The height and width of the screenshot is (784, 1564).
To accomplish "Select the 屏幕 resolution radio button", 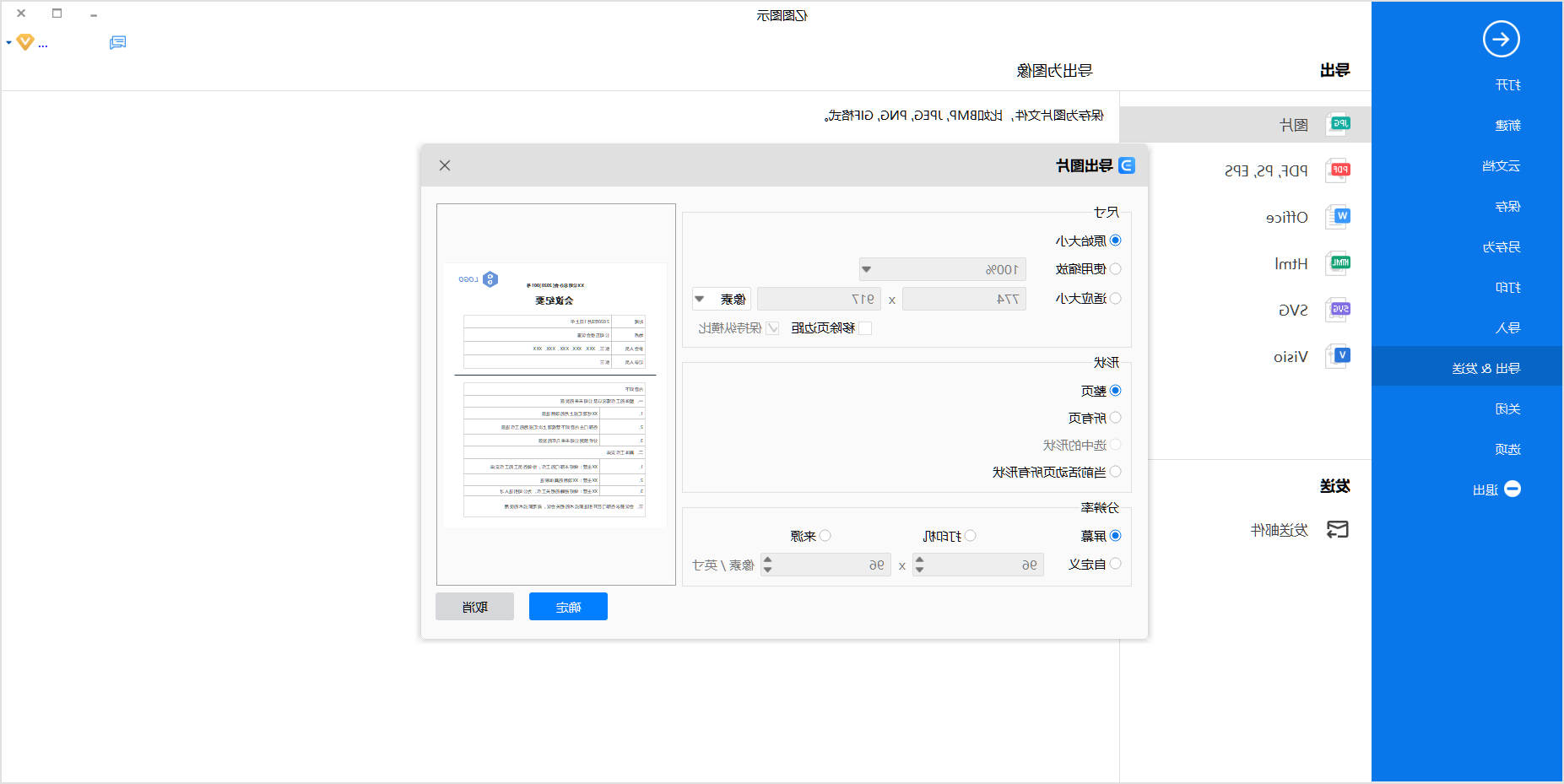I will coord(1115,536).
